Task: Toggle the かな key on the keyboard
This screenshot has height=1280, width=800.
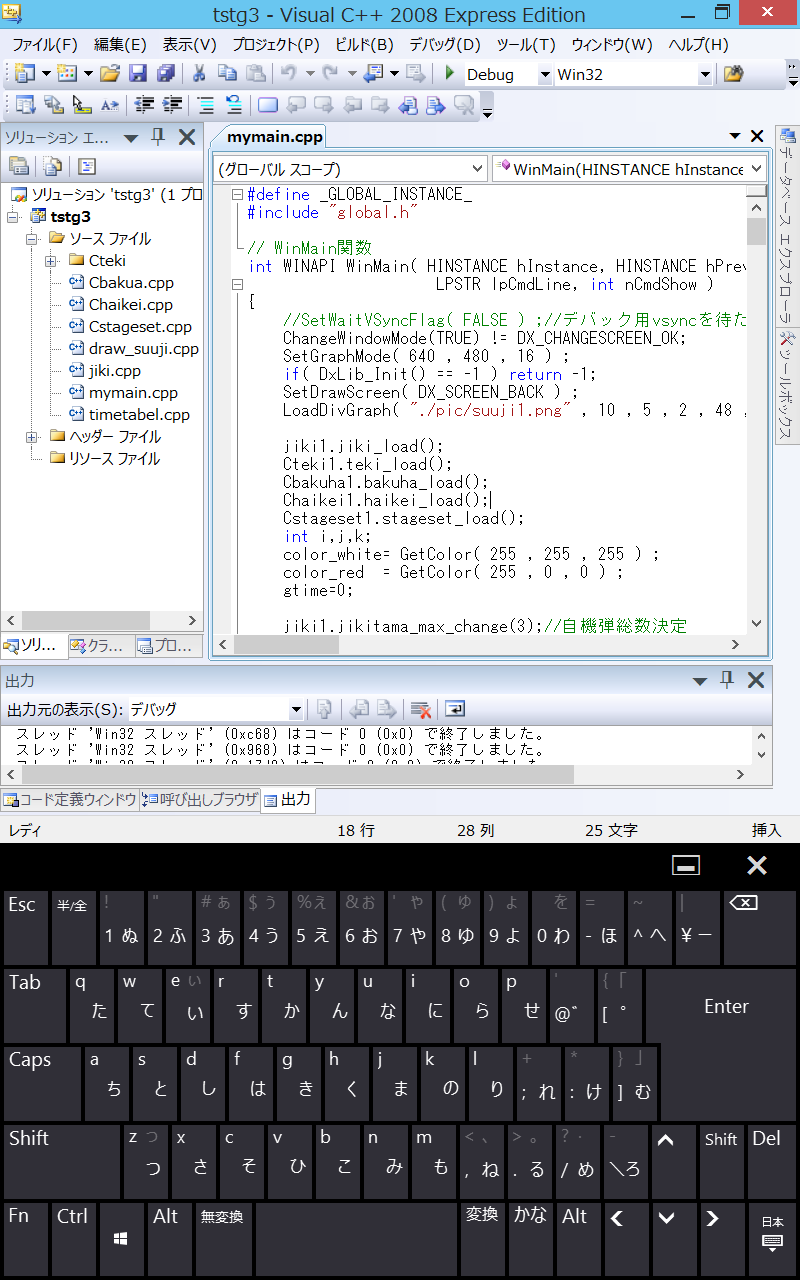Action: (530, 1239)
